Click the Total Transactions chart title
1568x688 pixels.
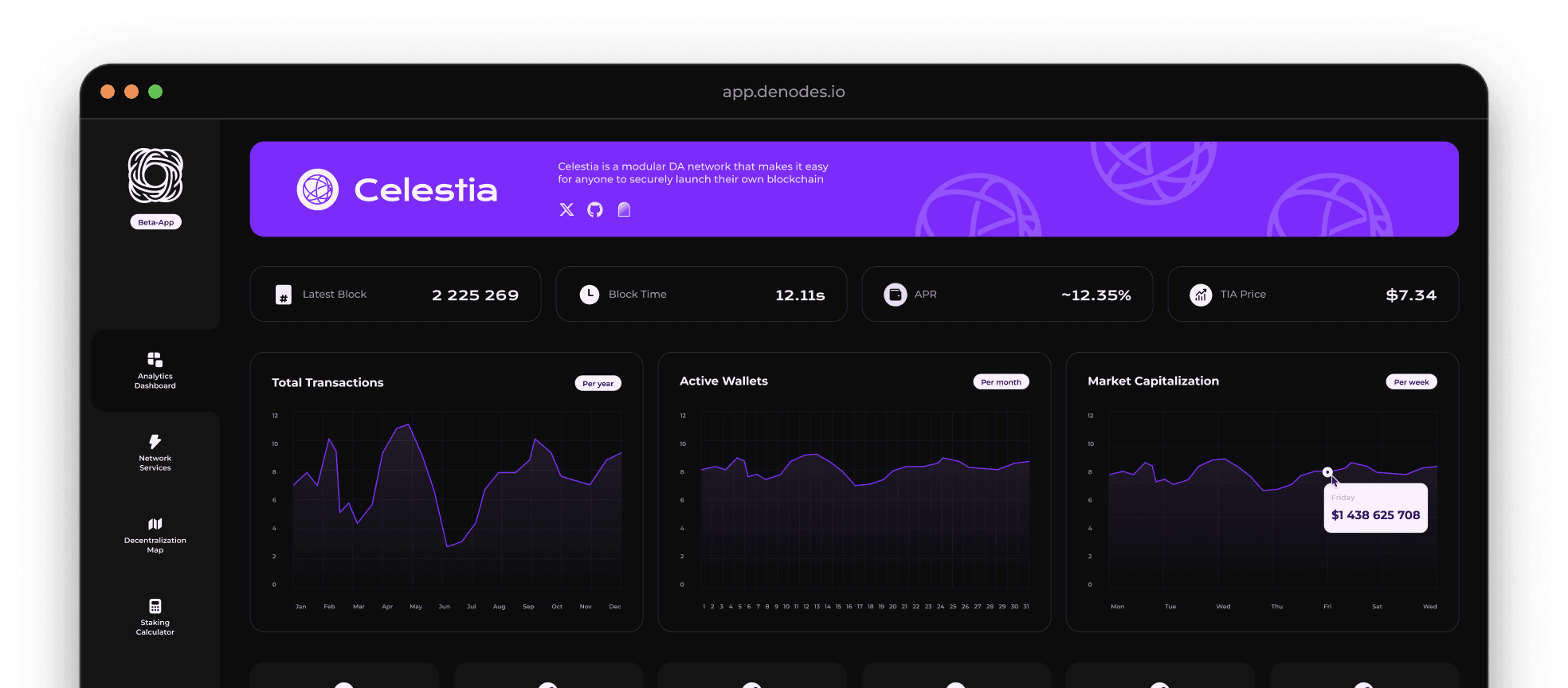coord(327,383)
